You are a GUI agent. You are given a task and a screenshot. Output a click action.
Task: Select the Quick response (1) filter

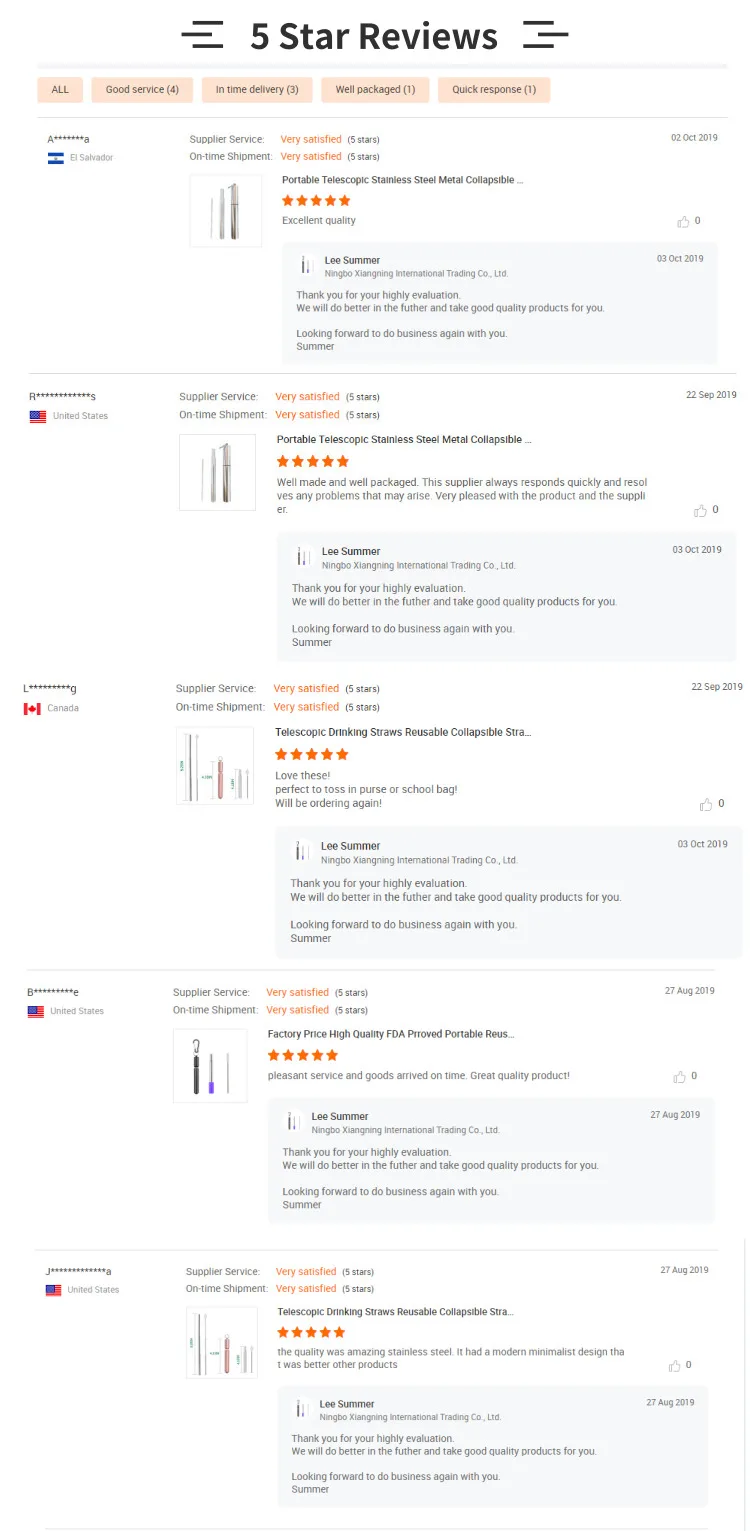pyautogui.click(x=494, y=90)
